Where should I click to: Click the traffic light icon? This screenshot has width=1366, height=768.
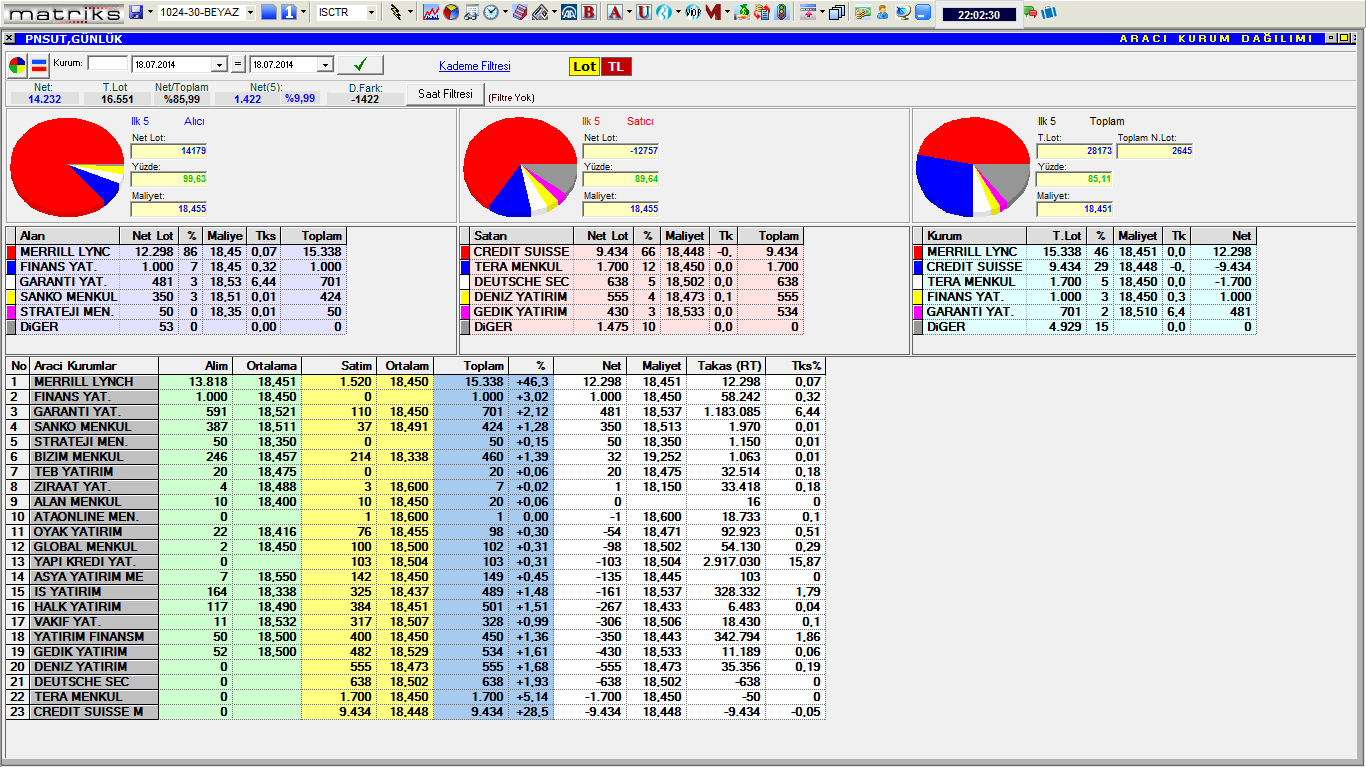pyautogui.click(x=782, y=13)
